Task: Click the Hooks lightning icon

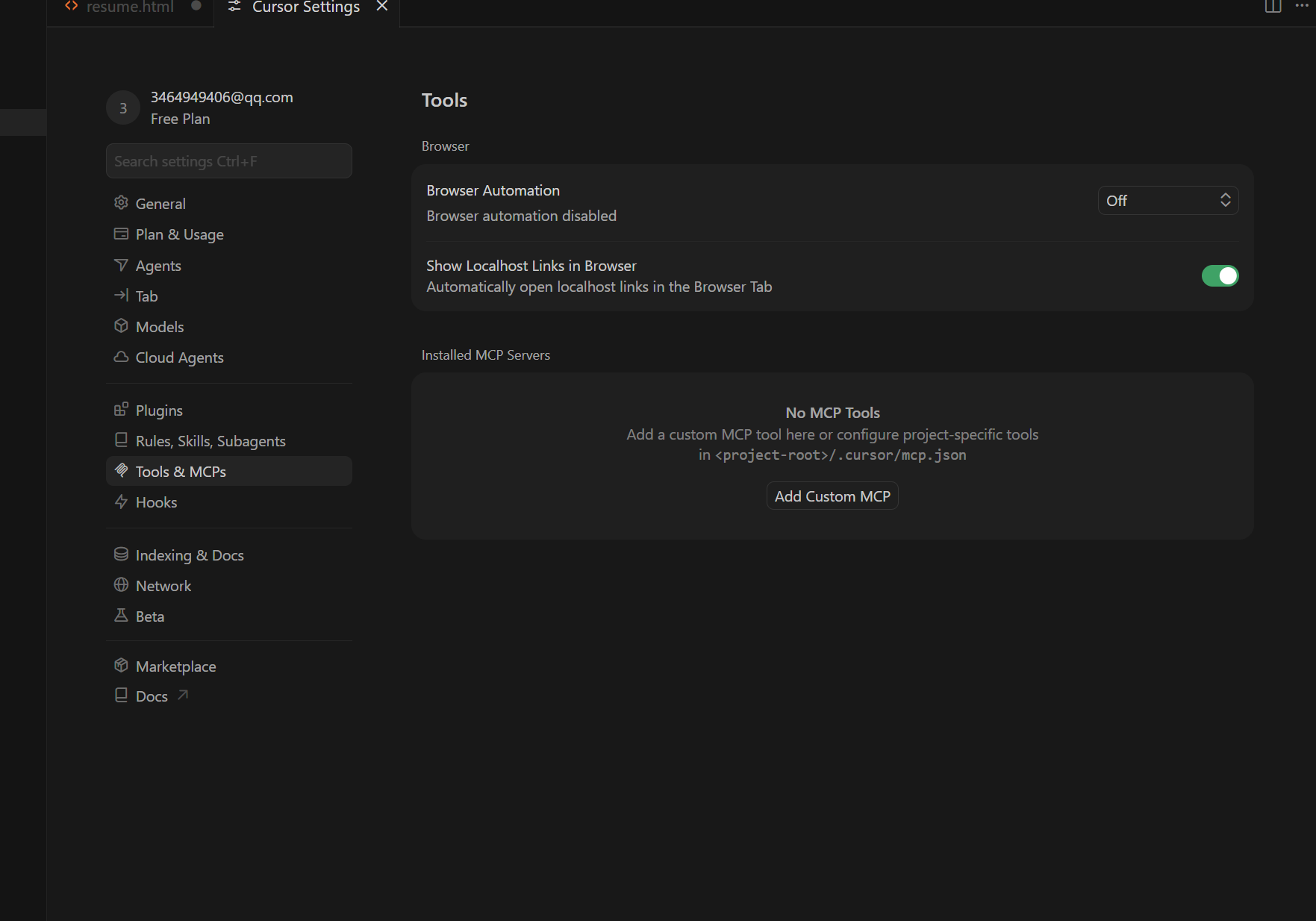Action: 121,502
